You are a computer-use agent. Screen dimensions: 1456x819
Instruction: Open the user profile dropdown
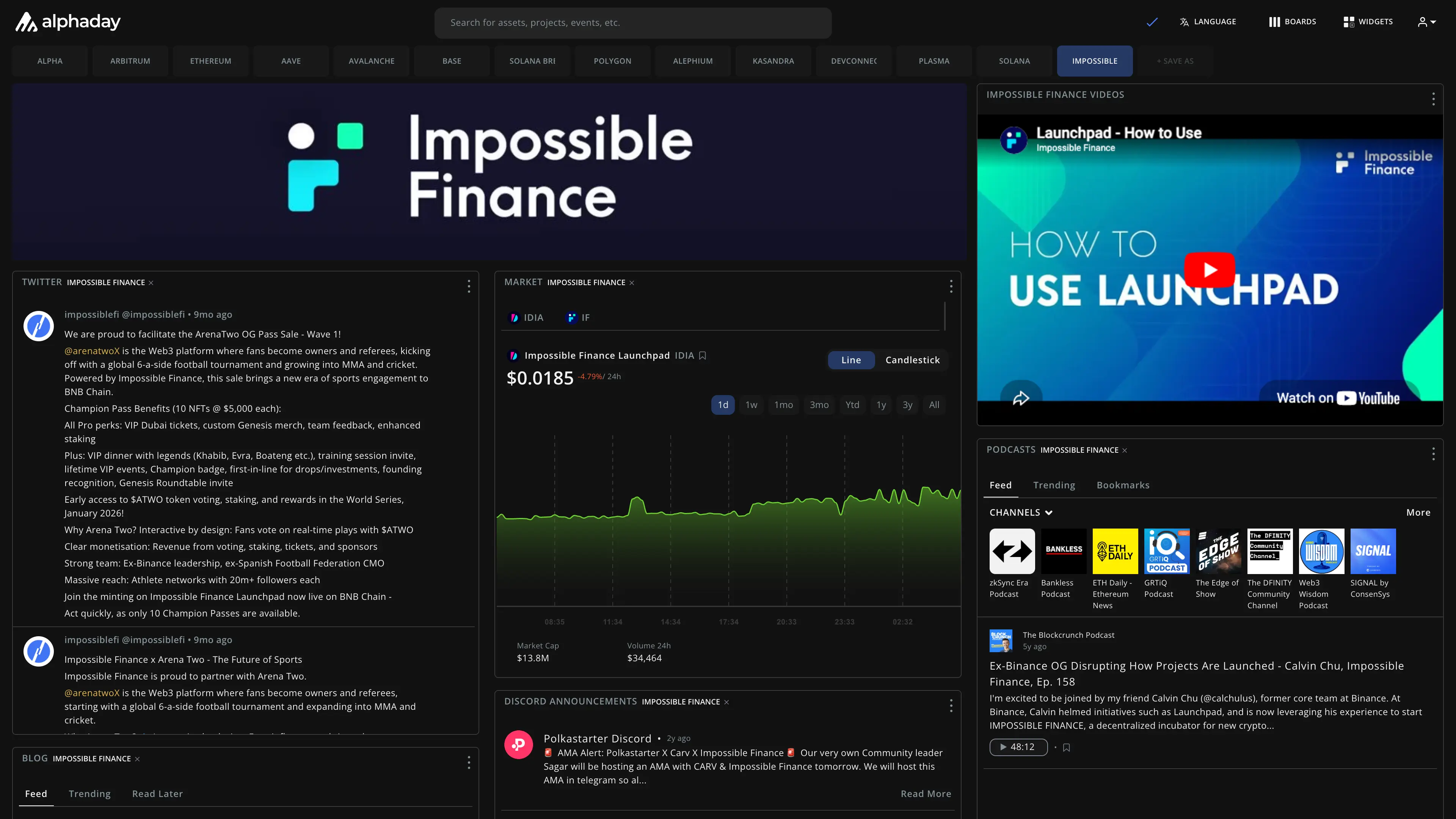1426,22
